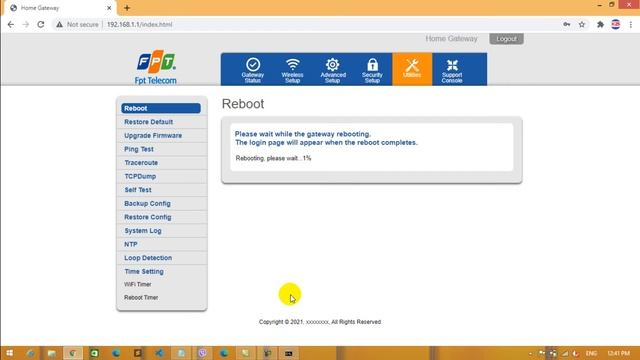Viewport: 640px width, 360px height.
Task: Click the copyright footer text
Action: tap(320, 322)
